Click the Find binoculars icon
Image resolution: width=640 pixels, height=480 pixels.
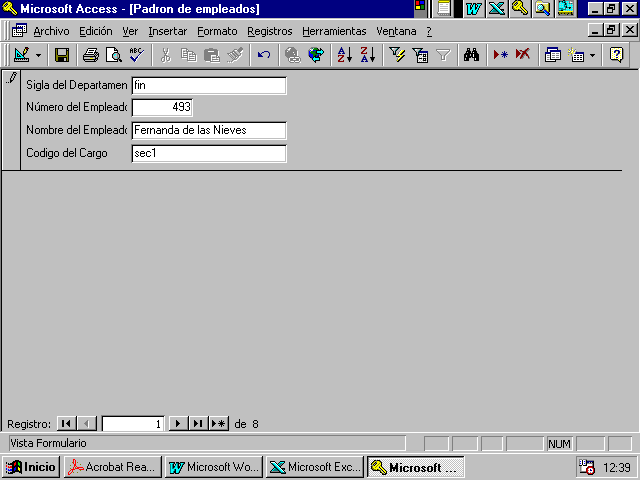[x=471, y=55]
